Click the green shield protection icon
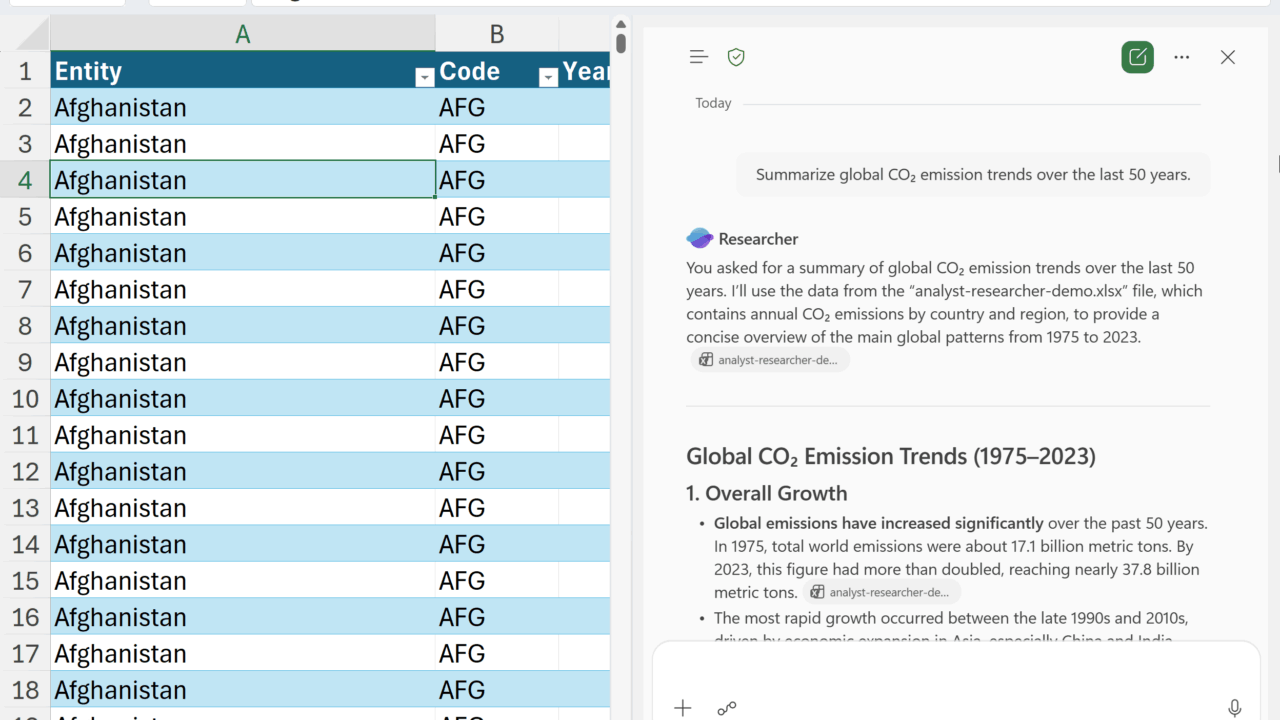 [x=736, y=57]
